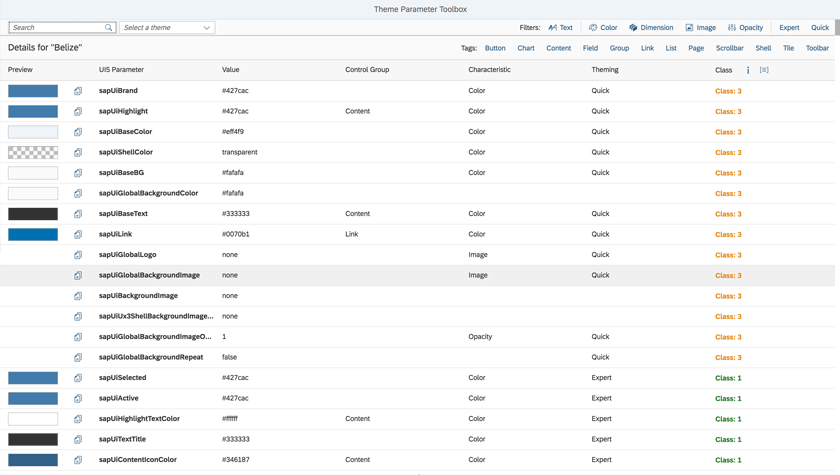Copy icon next to sapUiBaseText
The height and width of the screenshot is (475, 840).
point(78,214)
